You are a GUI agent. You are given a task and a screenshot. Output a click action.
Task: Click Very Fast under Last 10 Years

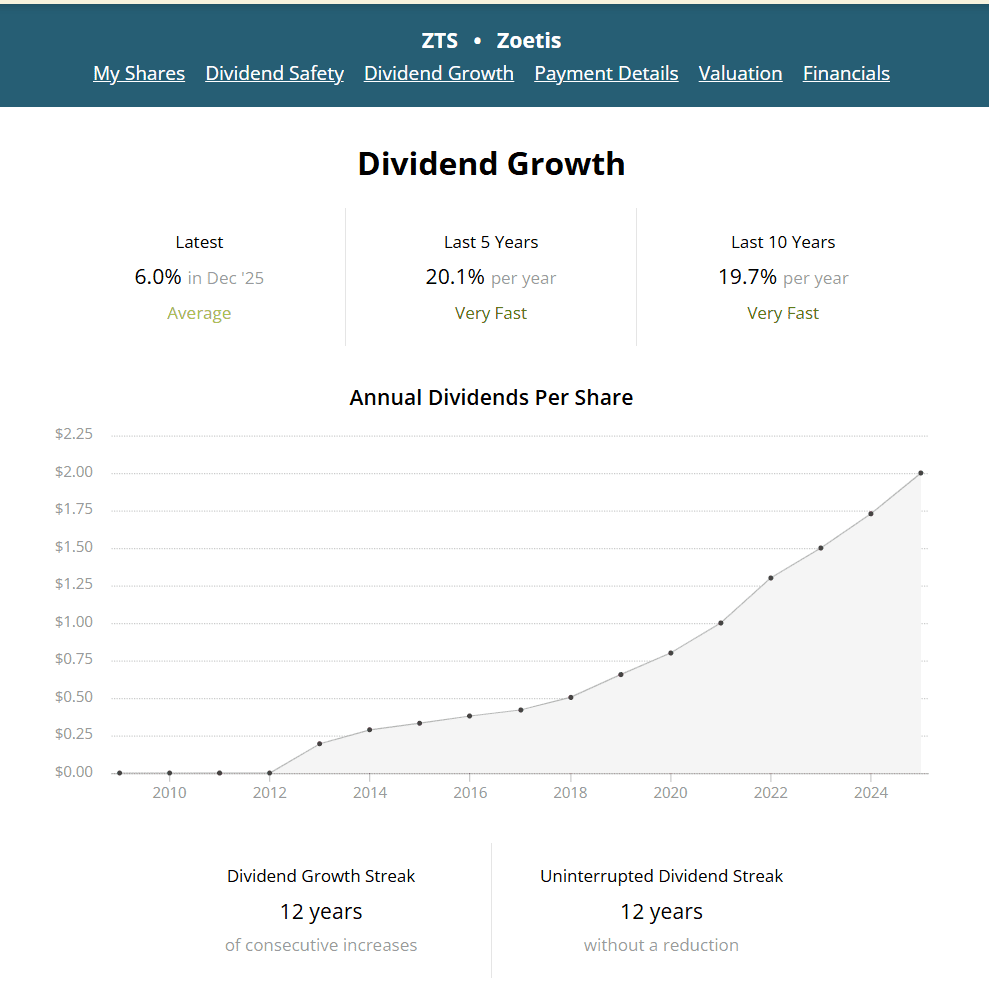pos(783,313)
